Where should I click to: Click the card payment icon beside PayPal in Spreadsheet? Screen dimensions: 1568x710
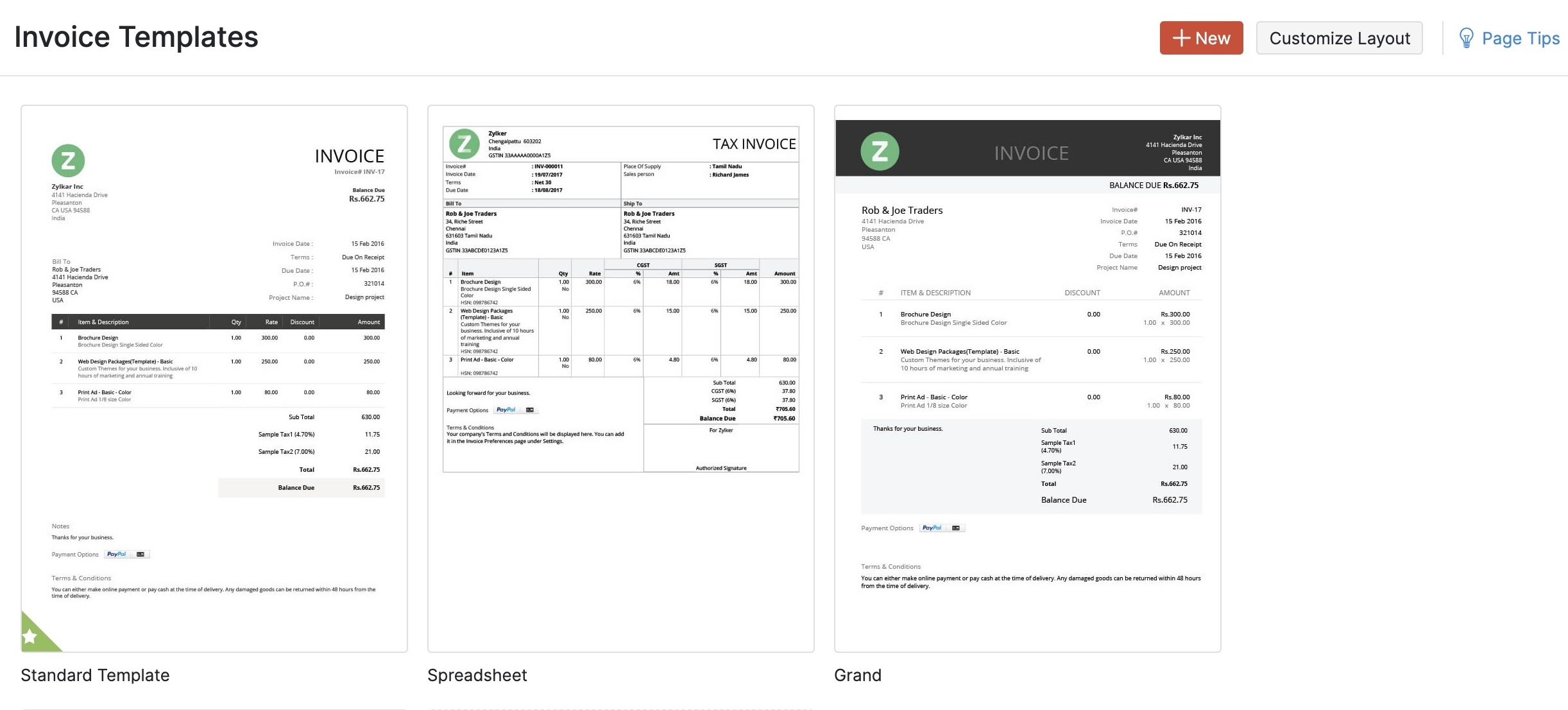coord(529,410)
